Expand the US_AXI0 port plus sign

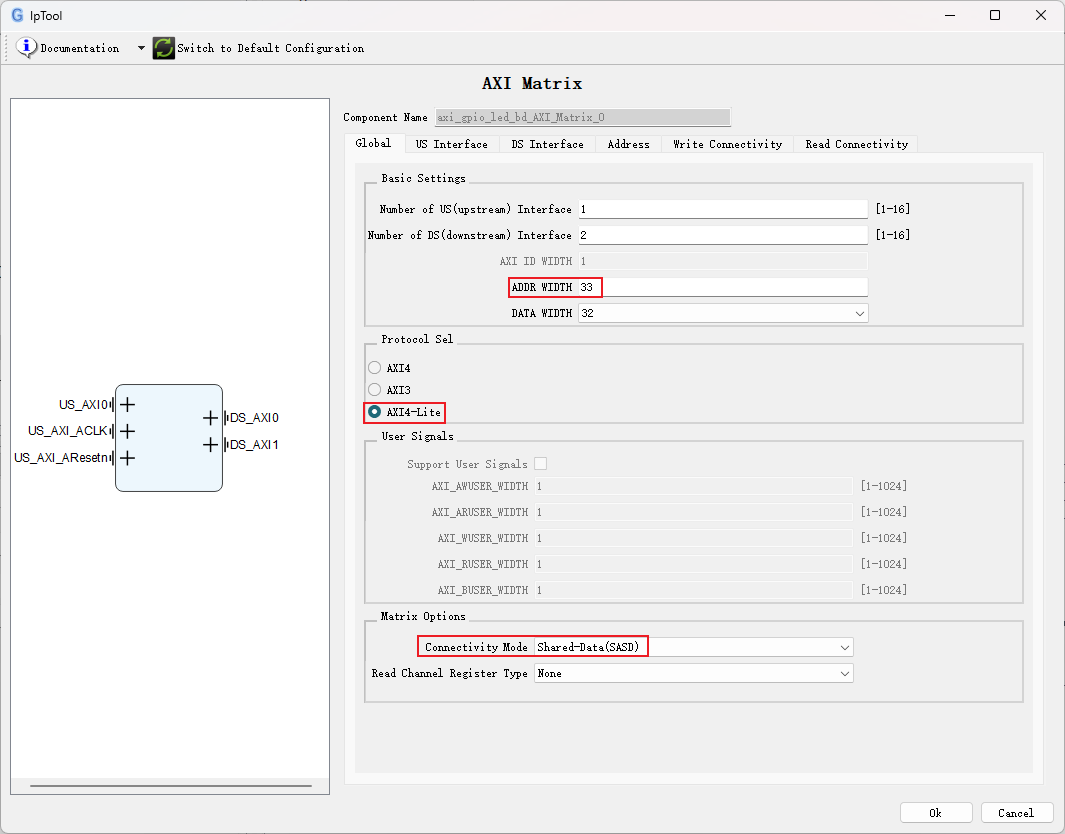coord(127,405)
